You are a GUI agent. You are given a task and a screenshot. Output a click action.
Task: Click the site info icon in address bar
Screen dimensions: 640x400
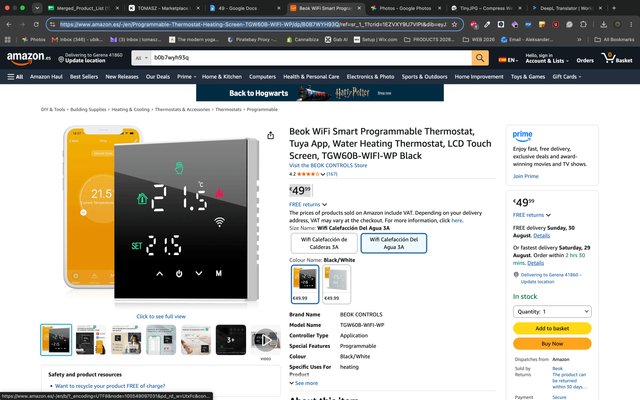coord(52,24)
